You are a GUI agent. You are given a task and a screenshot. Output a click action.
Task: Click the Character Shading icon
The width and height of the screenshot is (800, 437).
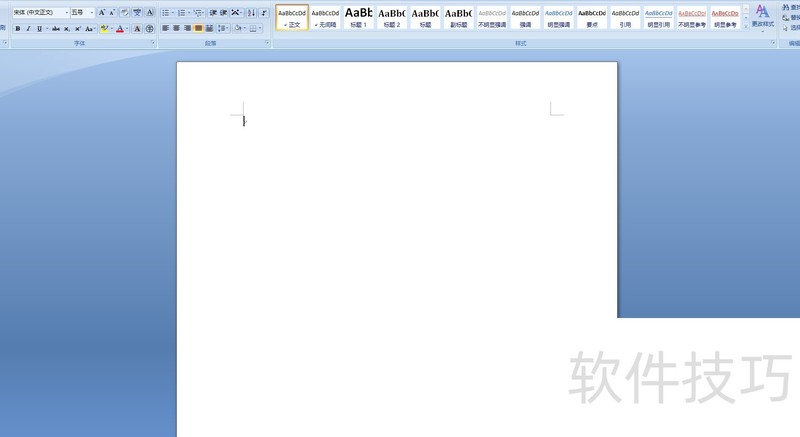coord(137,29)
